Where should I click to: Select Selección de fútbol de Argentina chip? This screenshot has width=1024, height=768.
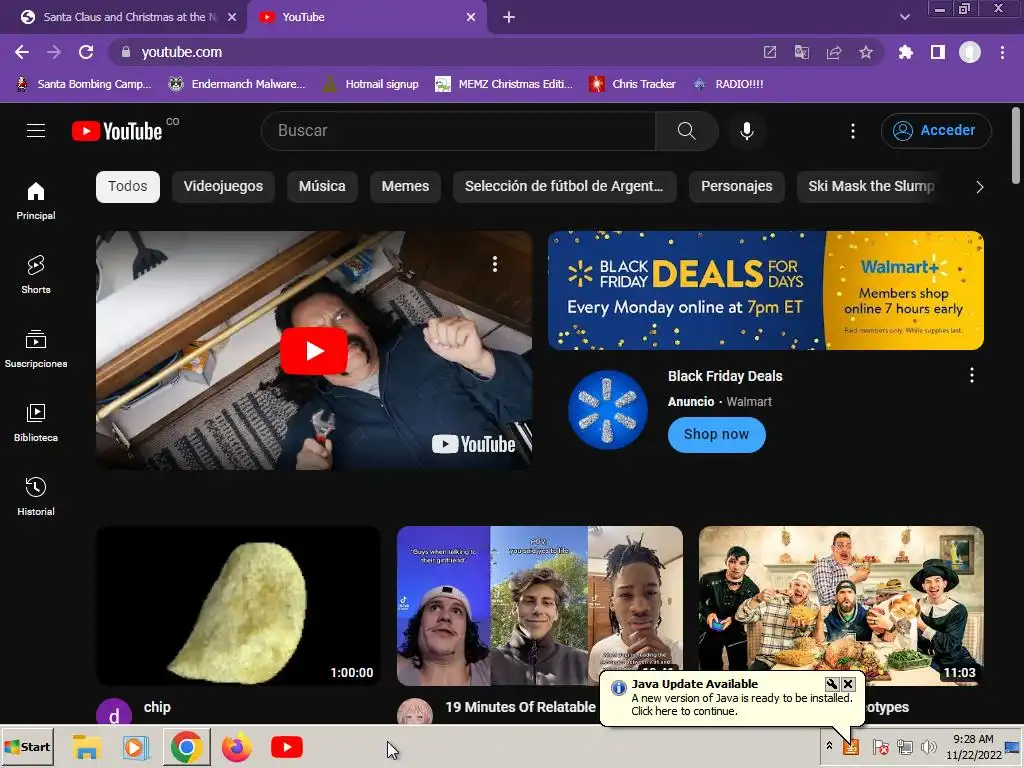pos(564,187)
